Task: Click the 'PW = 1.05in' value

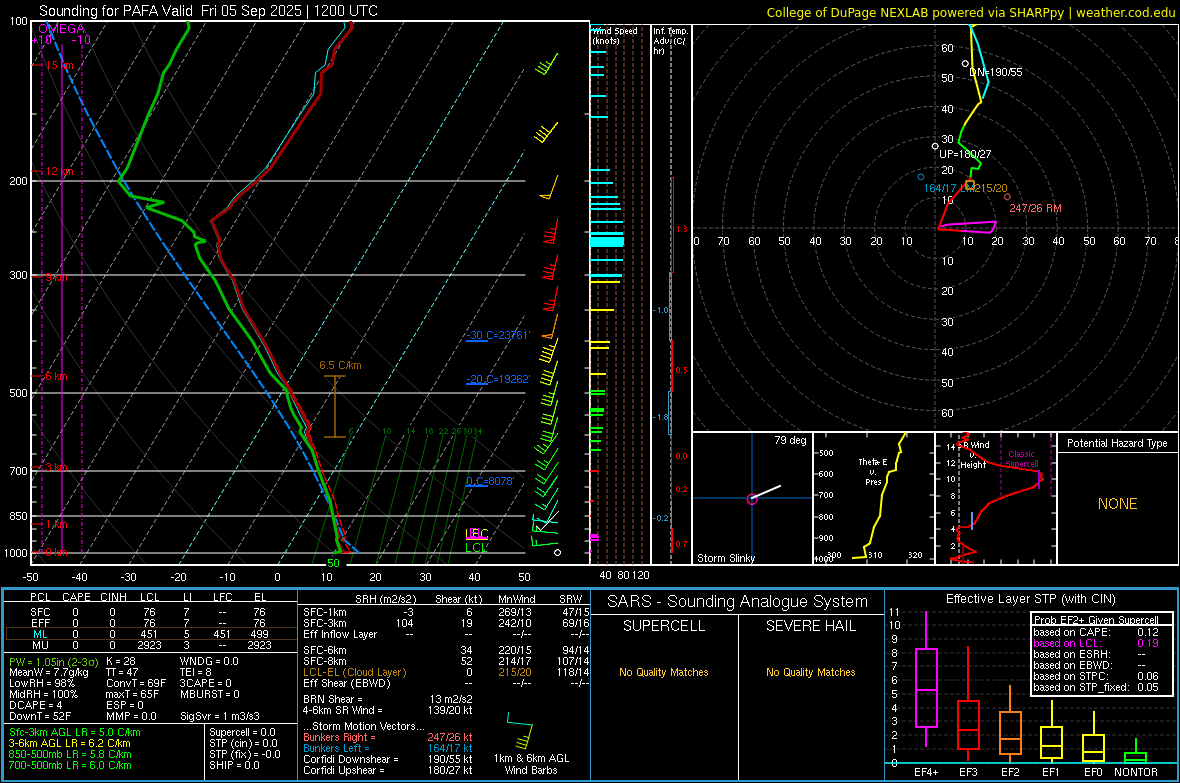Action: [x=53, y=662]
